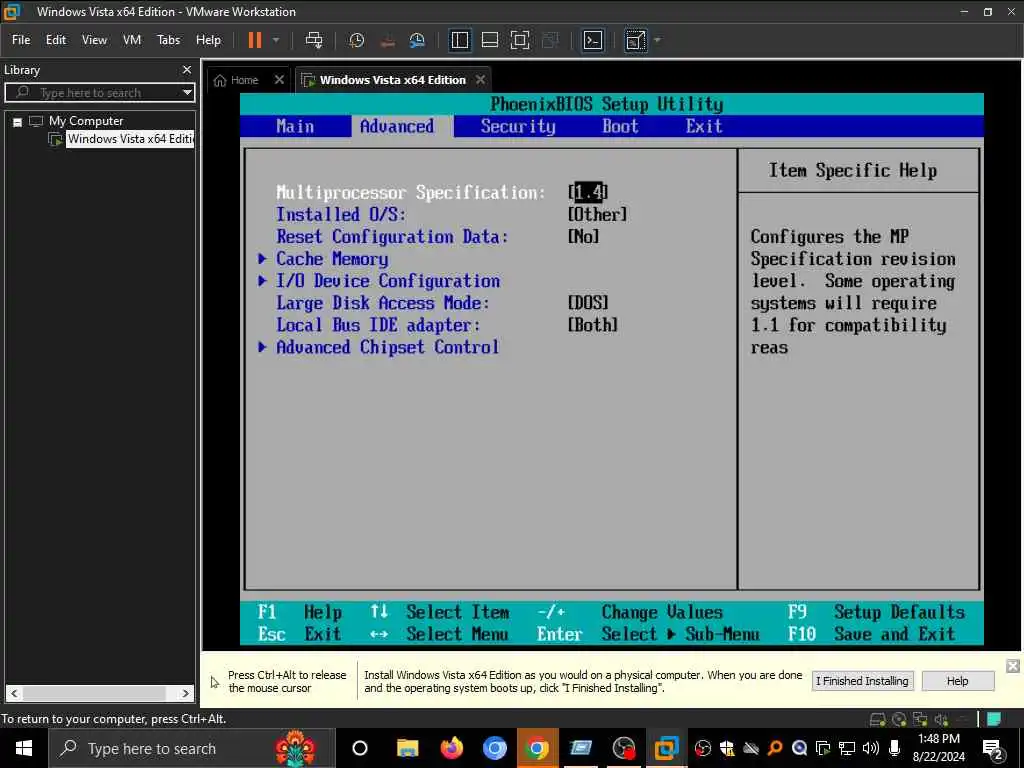Screen dimensions: 1024x768
Task: Dismiss the install hint bar
Action: tap(1012, 665)
